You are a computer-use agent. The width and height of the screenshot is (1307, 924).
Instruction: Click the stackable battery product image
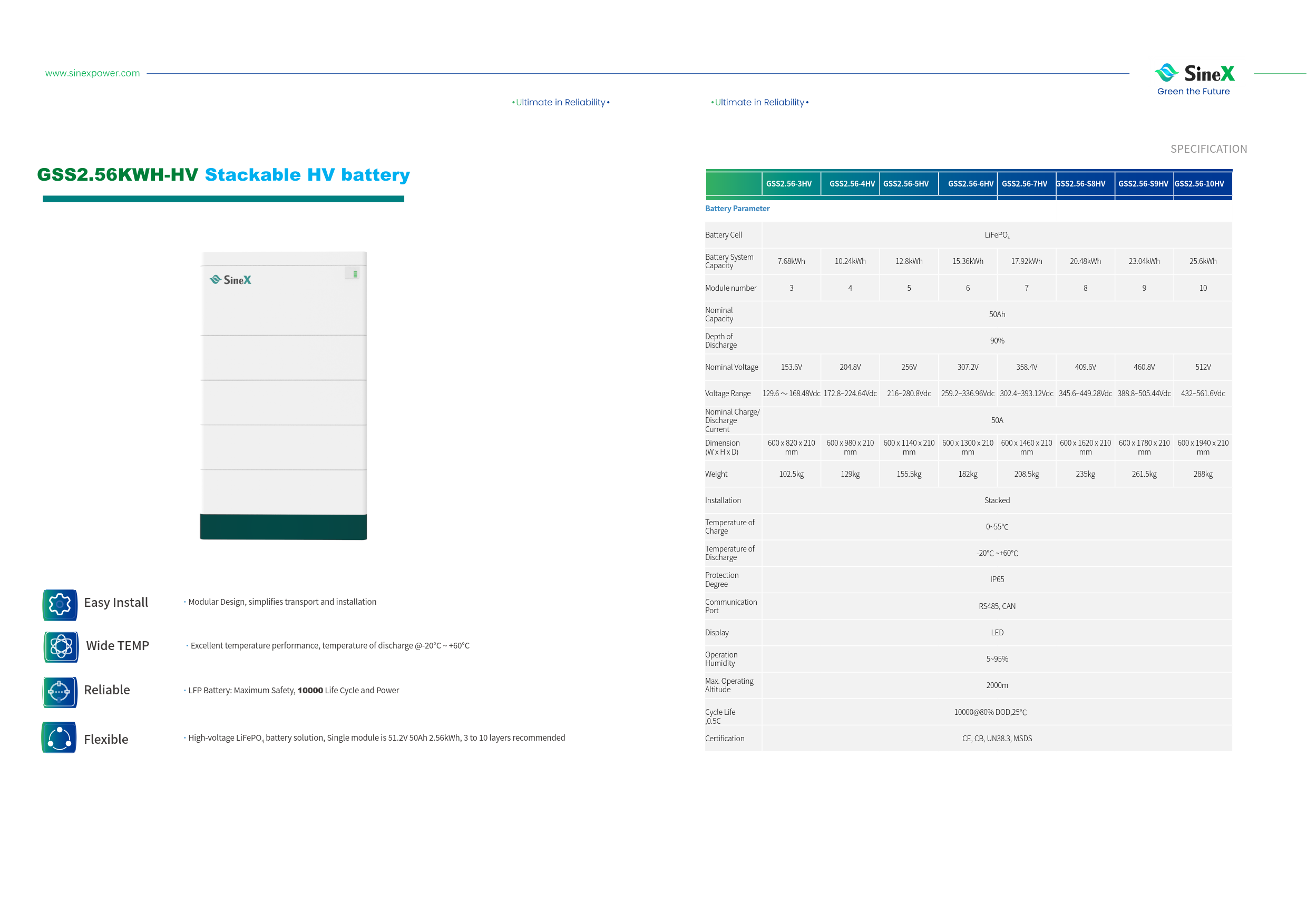pos(284,396)
